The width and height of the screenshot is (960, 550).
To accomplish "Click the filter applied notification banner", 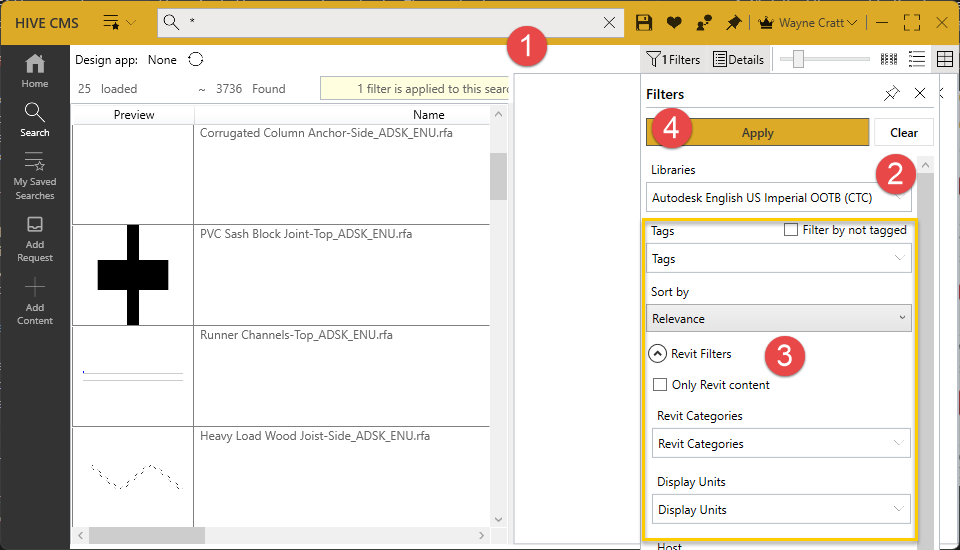I will point(414,88).
